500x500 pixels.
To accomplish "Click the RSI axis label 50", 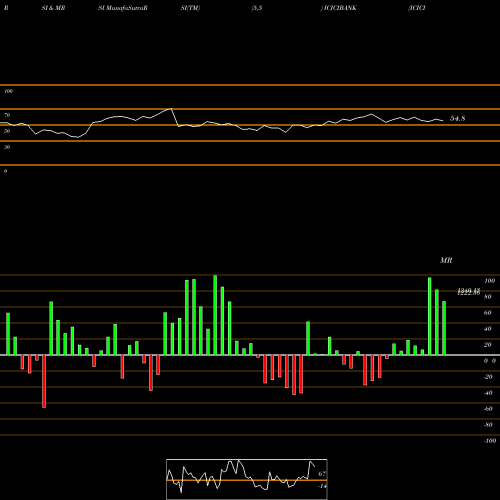I will (7, 131).
